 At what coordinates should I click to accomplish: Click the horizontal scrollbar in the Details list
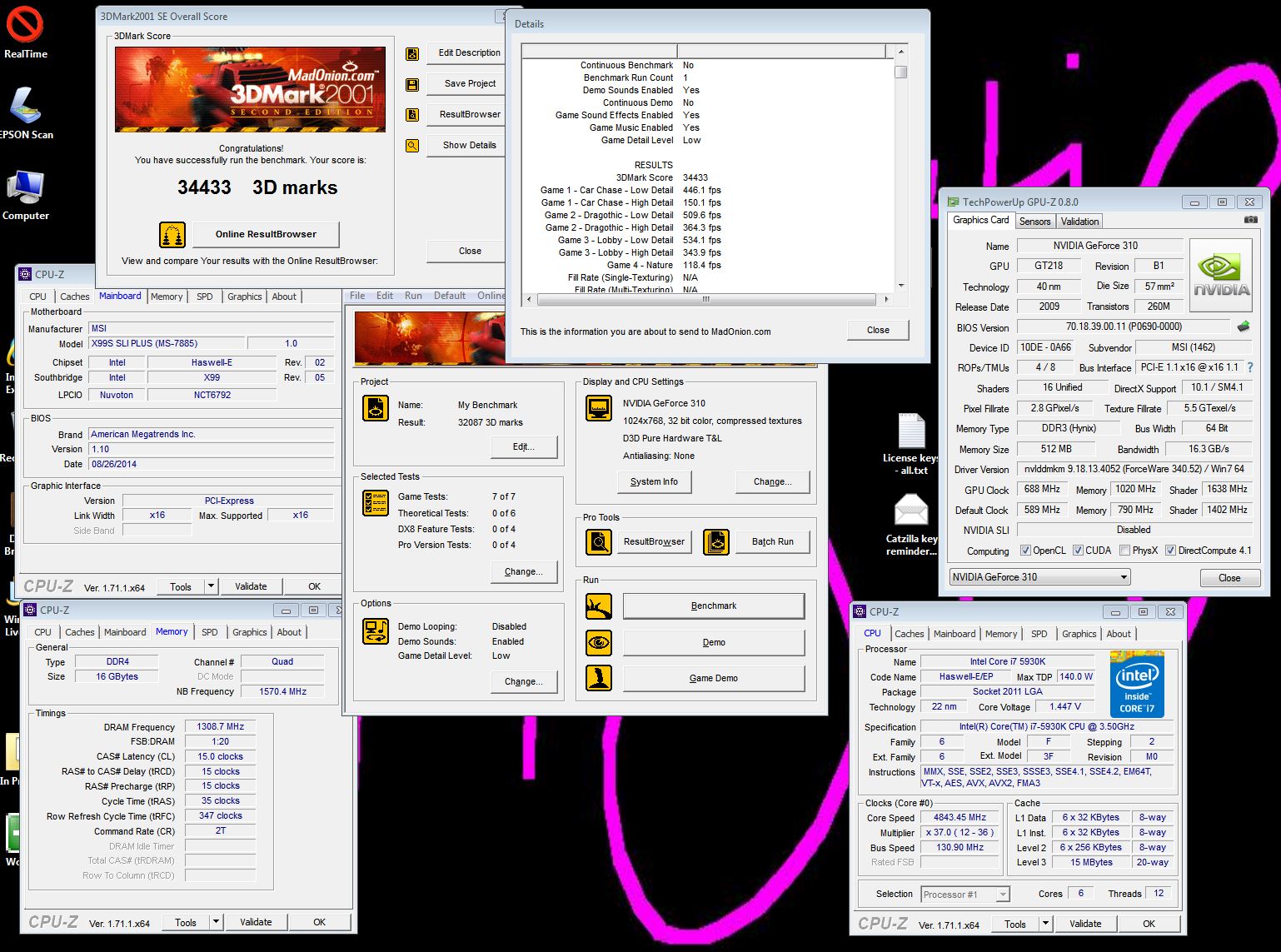click(706, 299)
